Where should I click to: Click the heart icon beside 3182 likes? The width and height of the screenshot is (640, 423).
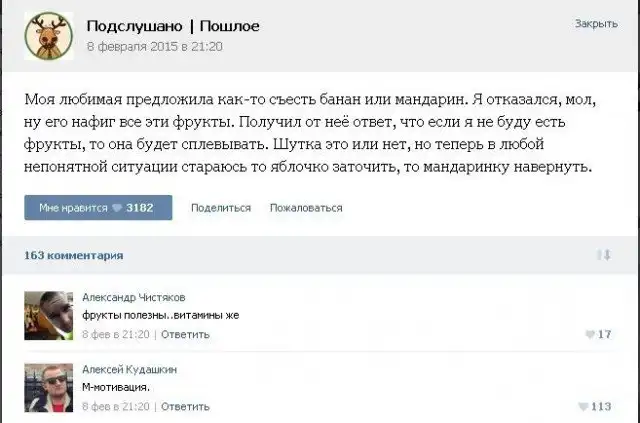click(x=117, y=208)
